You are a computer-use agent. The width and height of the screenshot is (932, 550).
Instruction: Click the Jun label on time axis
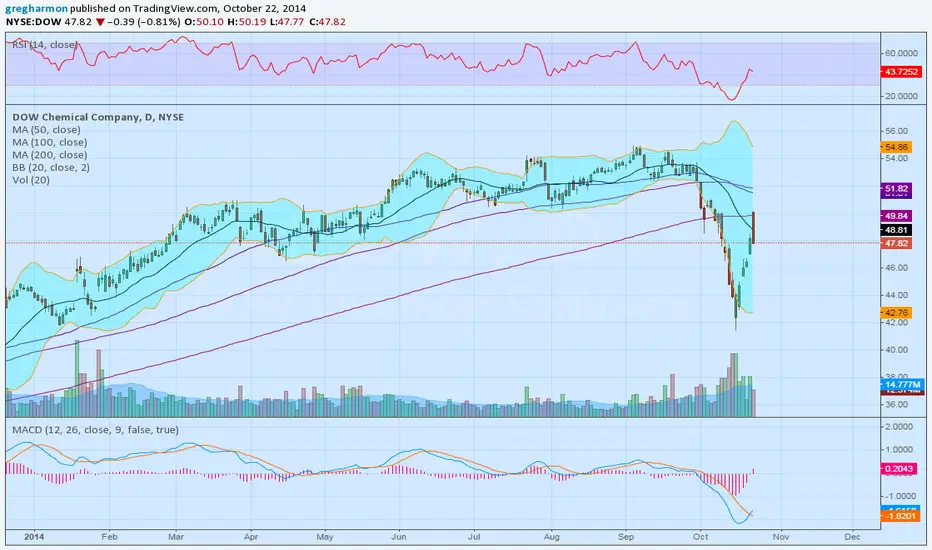pyautogui.click(x=399, y=536)
